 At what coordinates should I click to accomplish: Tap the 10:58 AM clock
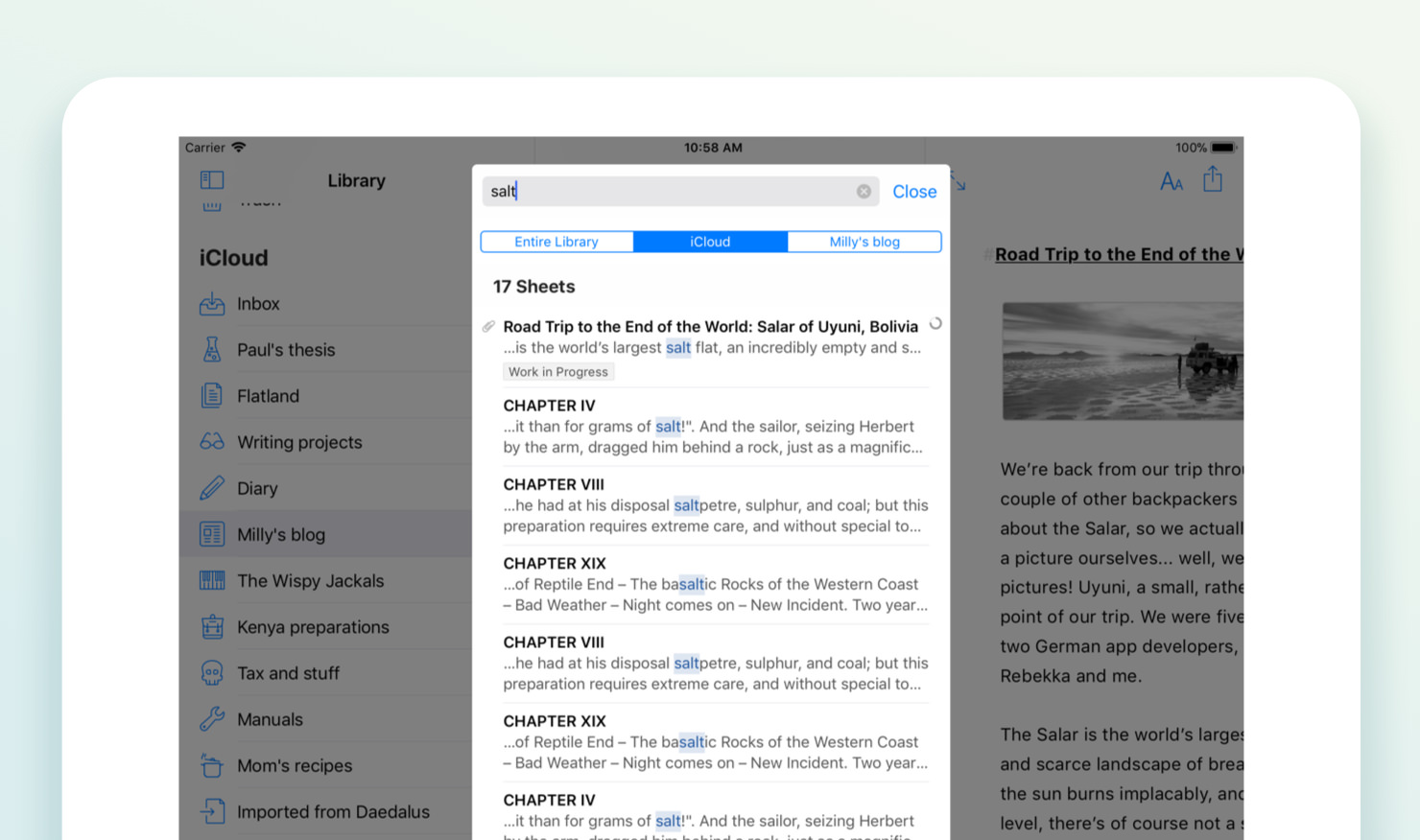(713, 148)
